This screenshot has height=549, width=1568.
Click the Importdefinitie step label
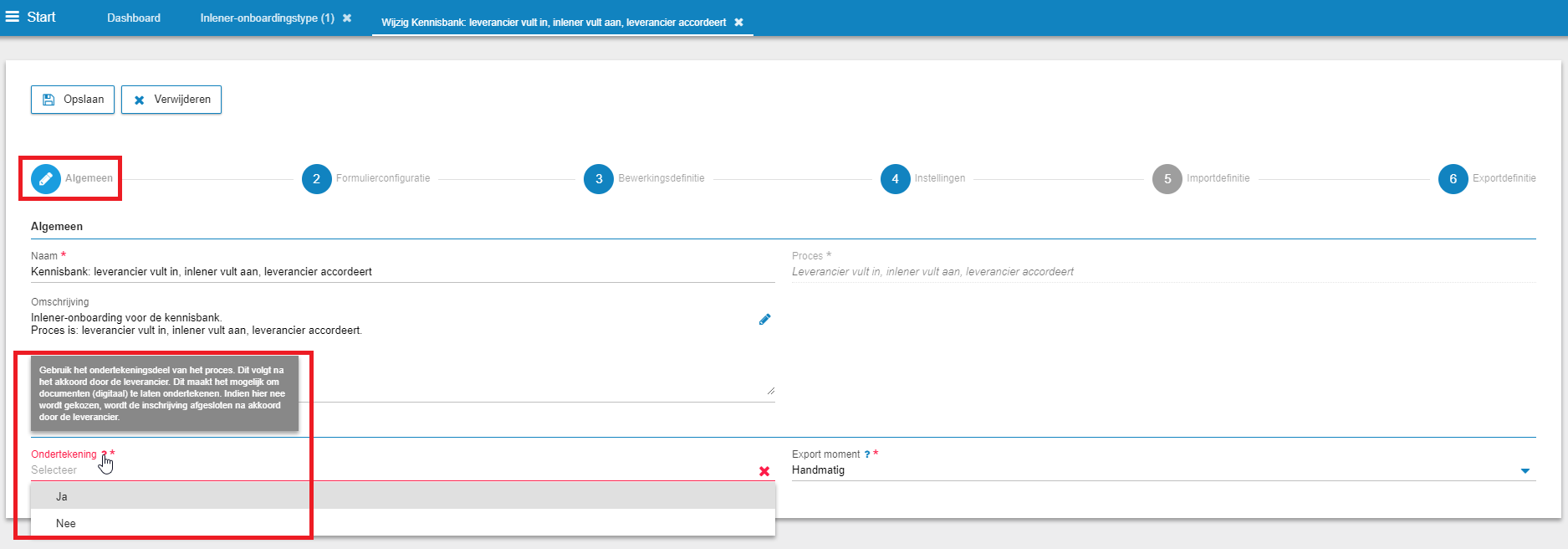1218,178
